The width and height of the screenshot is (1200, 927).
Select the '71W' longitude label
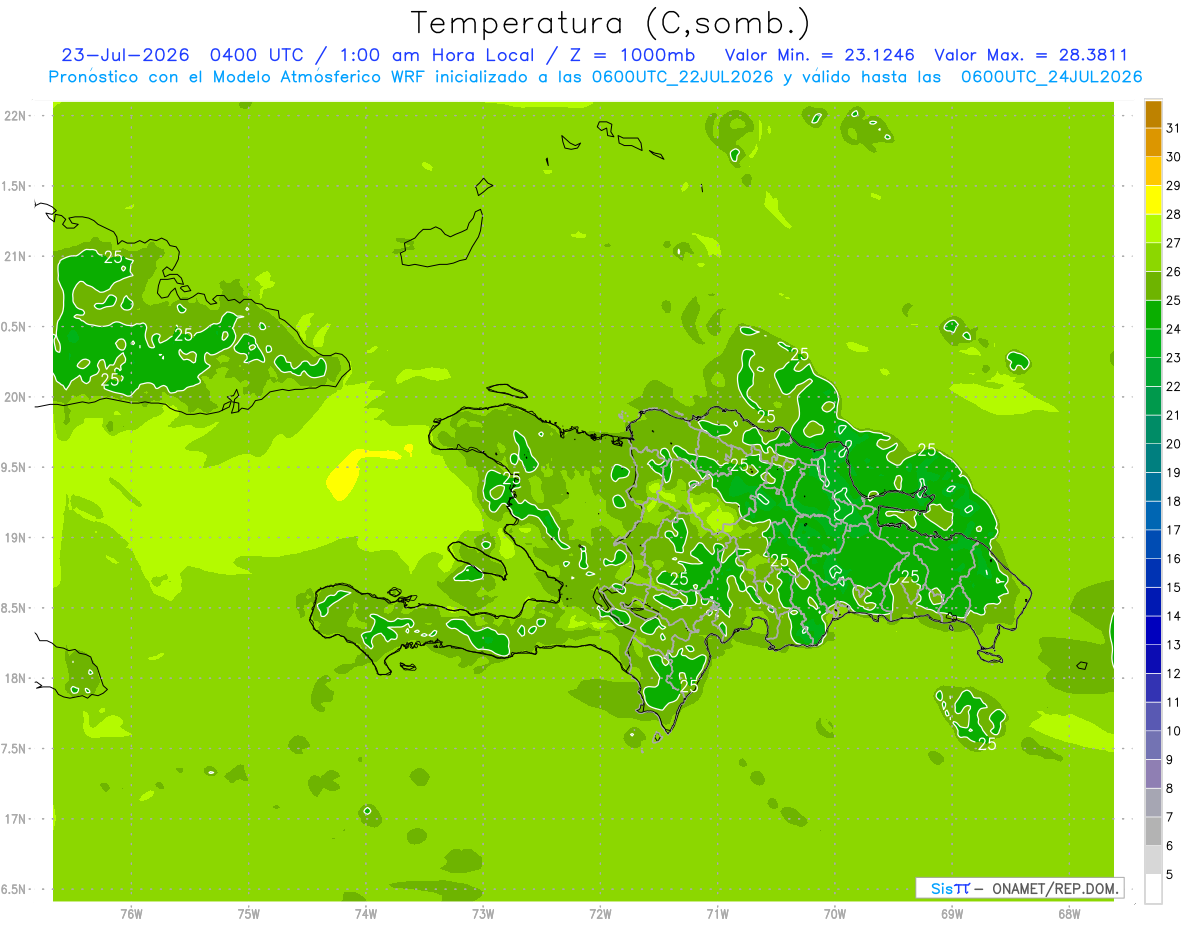pos(717,913)
